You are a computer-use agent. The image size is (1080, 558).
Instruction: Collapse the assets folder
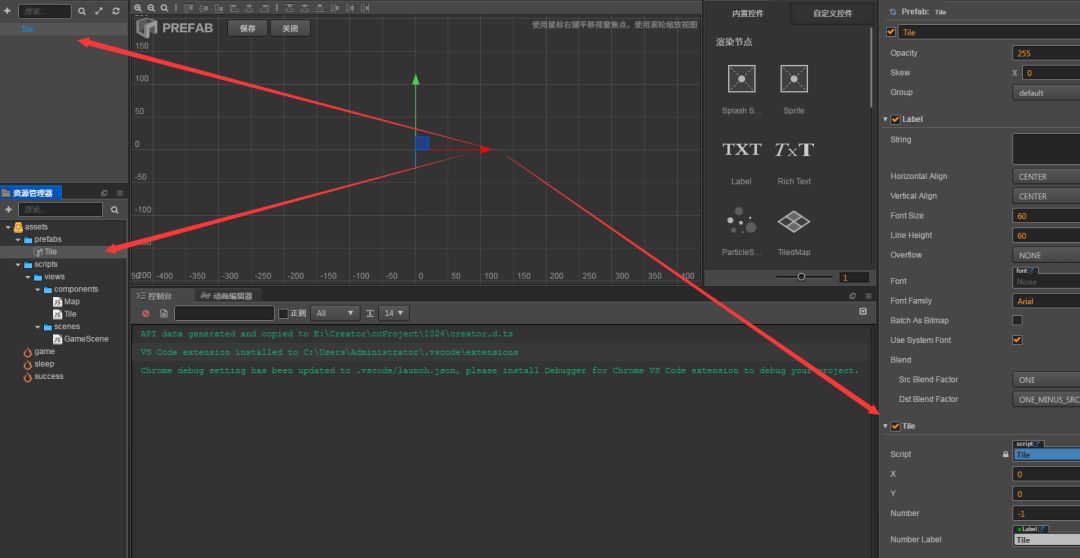pos(8,227)
